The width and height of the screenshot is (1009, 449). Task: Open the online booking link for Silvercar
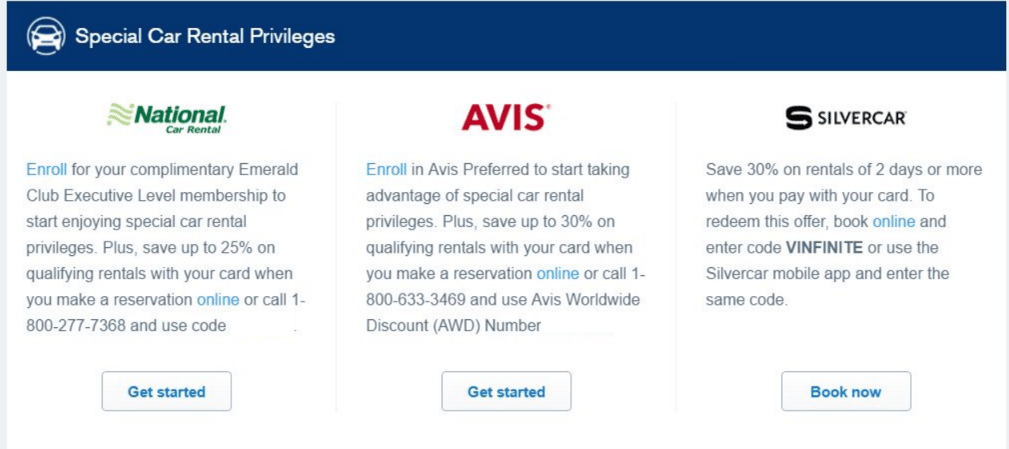click(x=894, y=222)
